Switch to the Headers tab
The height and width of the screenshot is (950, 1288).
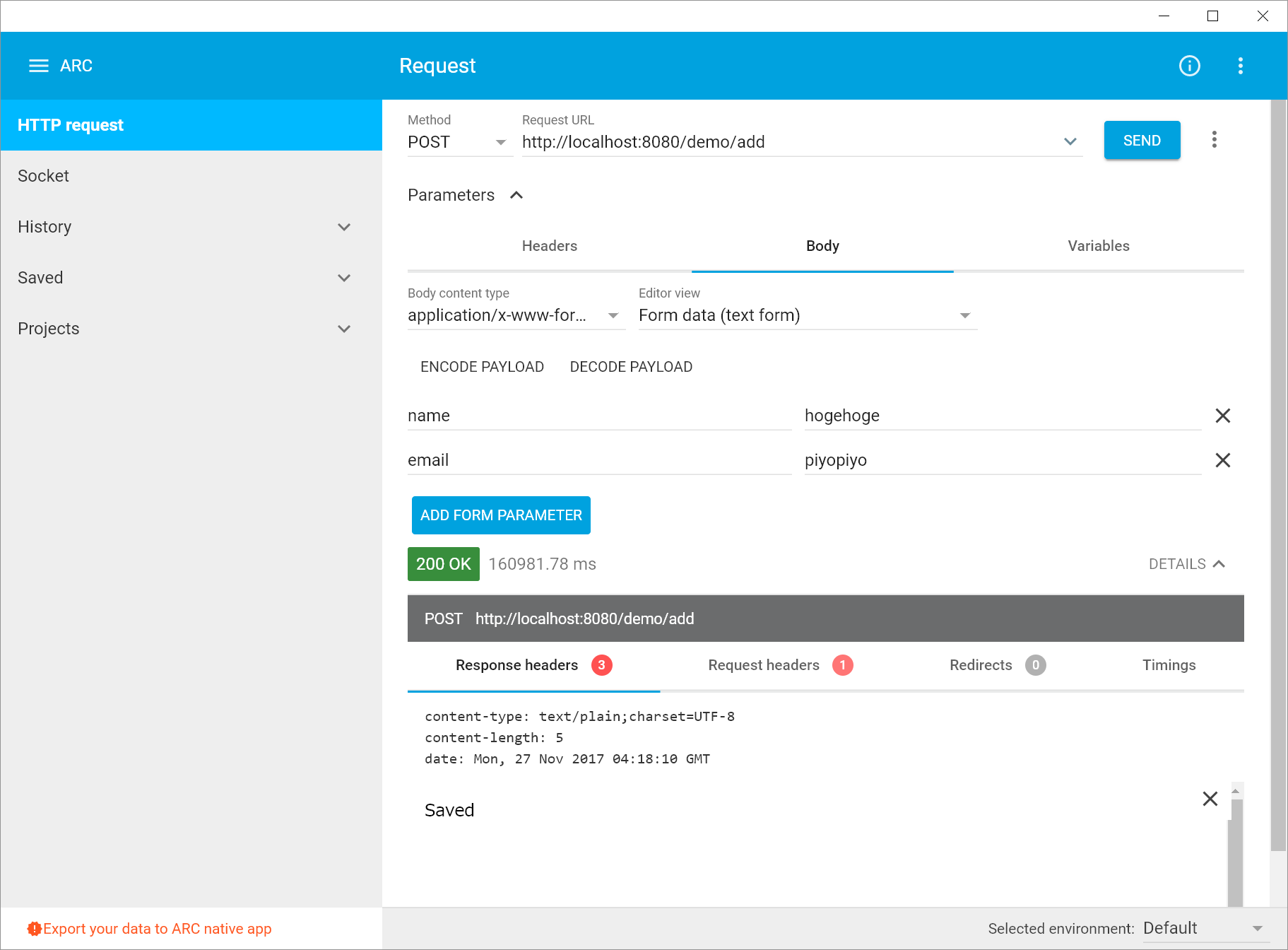[549, 246]
